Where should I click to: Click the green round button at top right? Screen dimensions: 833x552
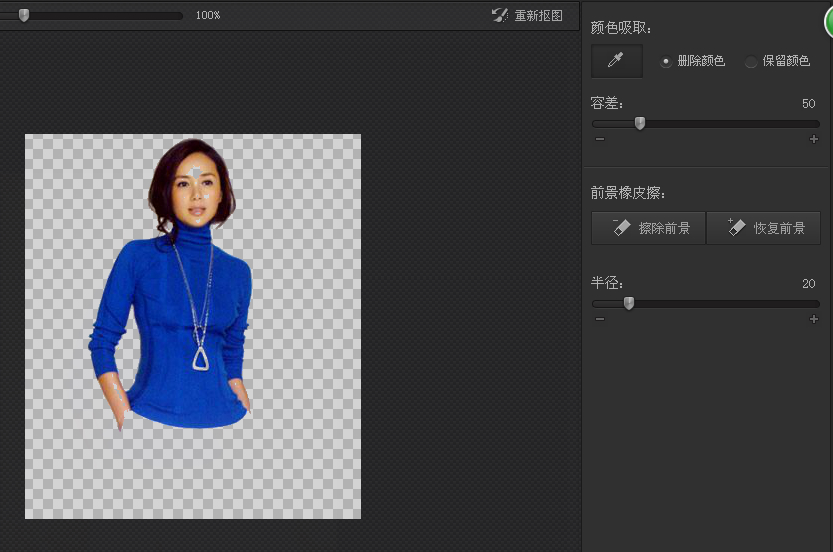tap(828, 22)
